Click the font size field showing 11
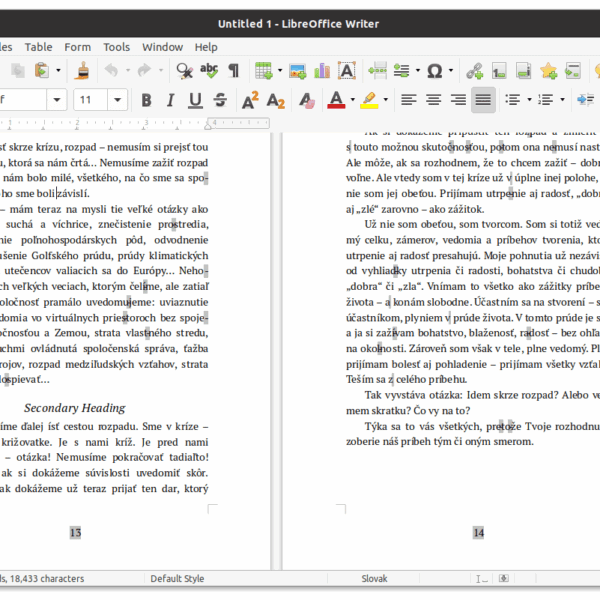 coord(90,100)
